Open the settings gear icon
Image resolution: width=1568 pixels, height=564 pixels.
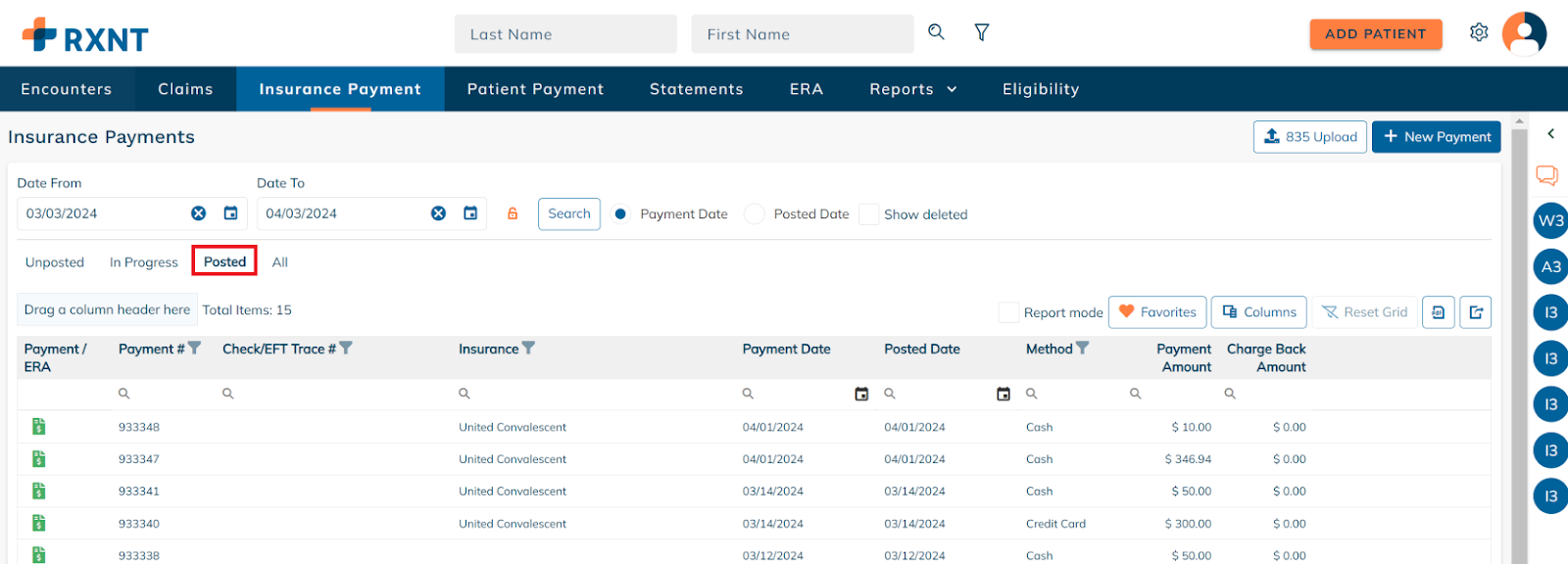[1479, 32]
